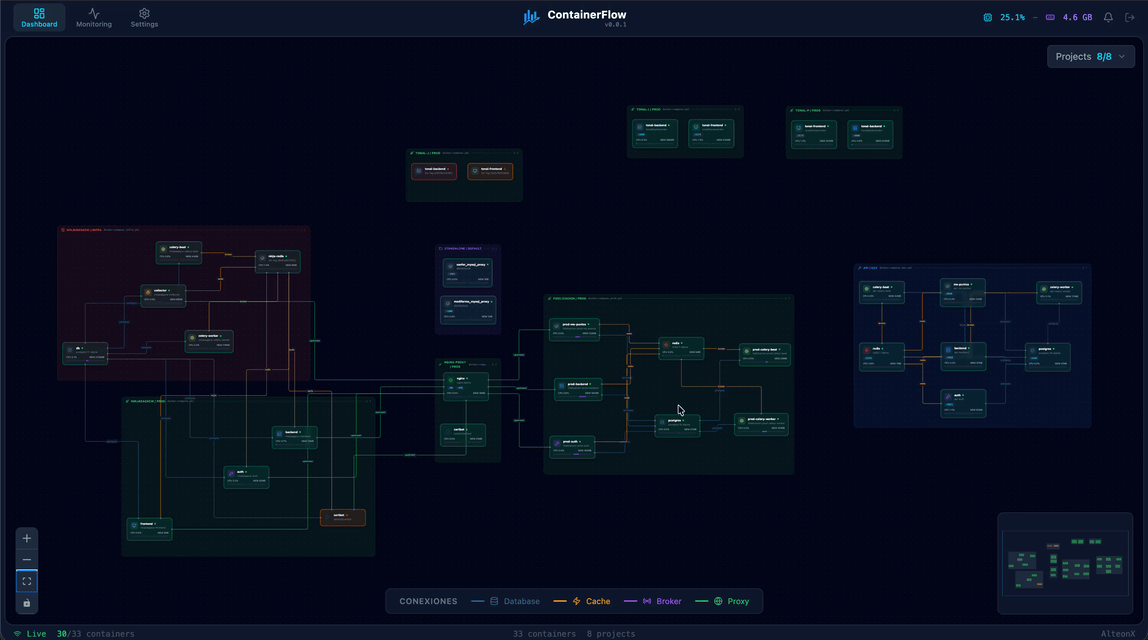The height and width of the screenshot is (640, 1148).
Task: Select tonal-backend icon in TONAL-P group
Action: [855, 128]
